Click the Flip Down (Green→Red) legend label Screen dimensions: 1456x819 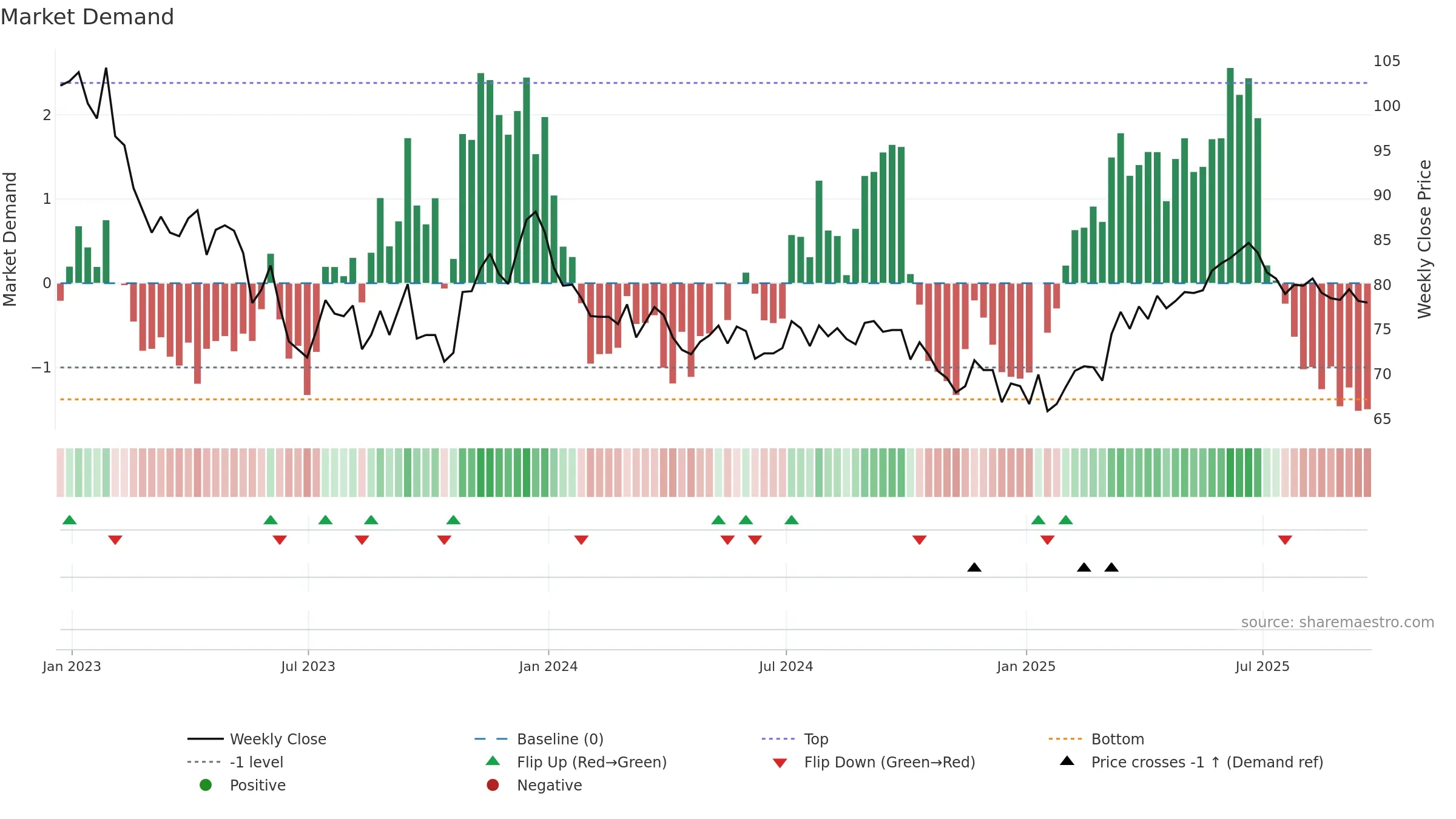[890, 762]
